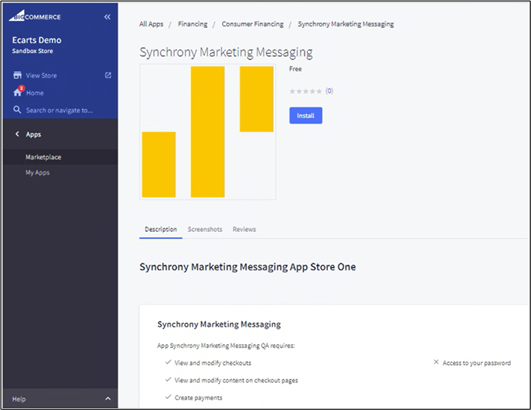531x410 pixels.
Task: Click Create payments text
Action: tap(198, 397)
